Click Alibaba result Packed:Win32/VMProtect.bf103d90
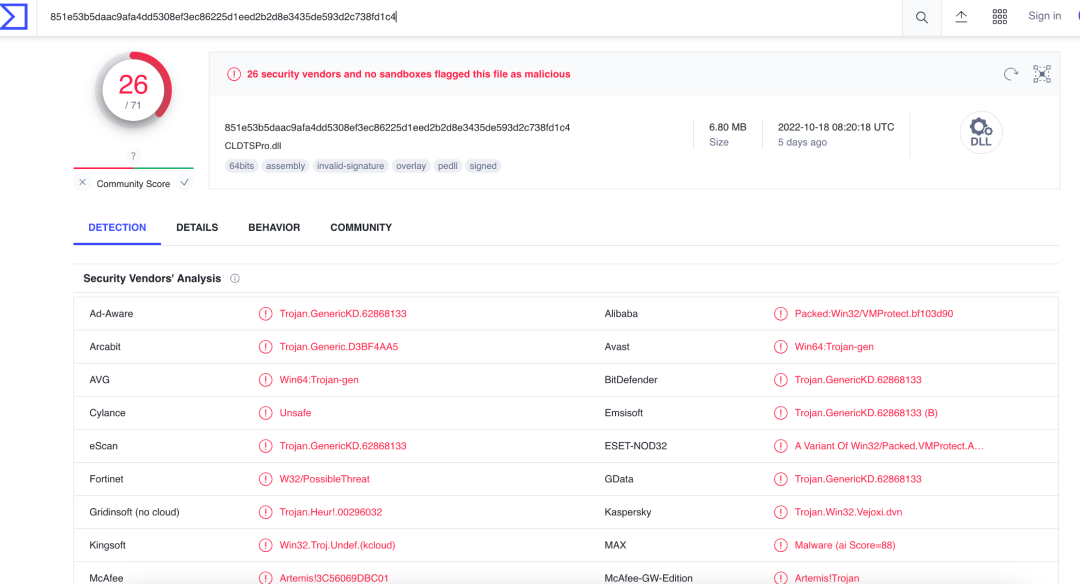1080x584 pixels. click(x=873, y=313)
